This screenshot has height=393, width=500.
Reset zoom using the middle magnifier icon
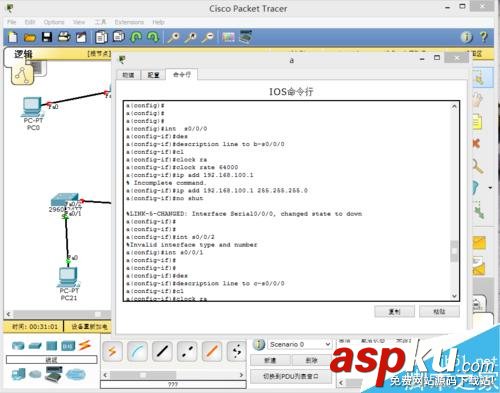(x=190, y=37)
